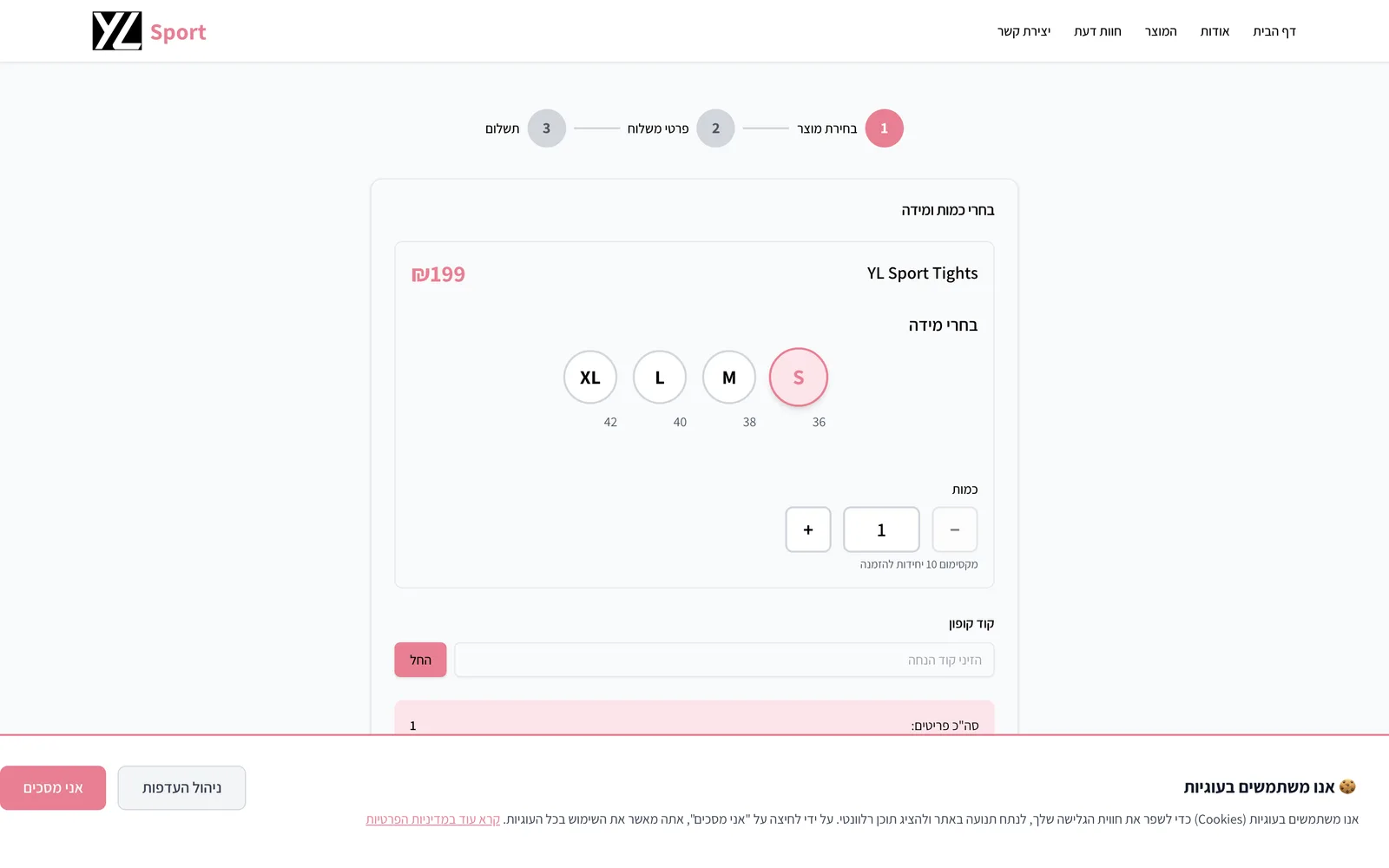Click size number 36 label

pyautogui.click(x=819, y=422)
